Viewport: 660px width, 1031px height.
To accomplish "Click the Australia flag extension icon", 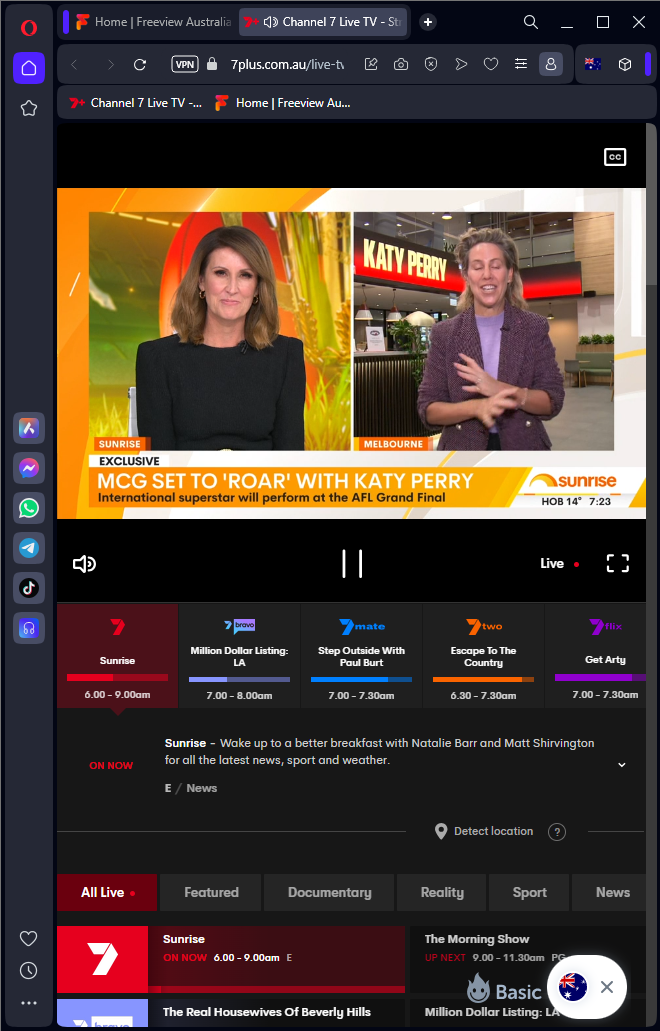I will point(593,64).
